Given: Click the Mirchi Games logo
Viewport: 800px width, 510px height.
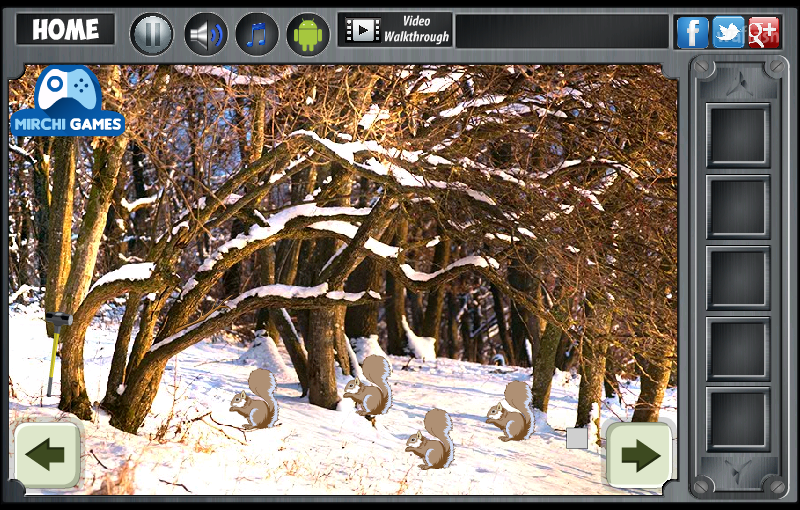Looking at the screenshot, I should point(67,101).
